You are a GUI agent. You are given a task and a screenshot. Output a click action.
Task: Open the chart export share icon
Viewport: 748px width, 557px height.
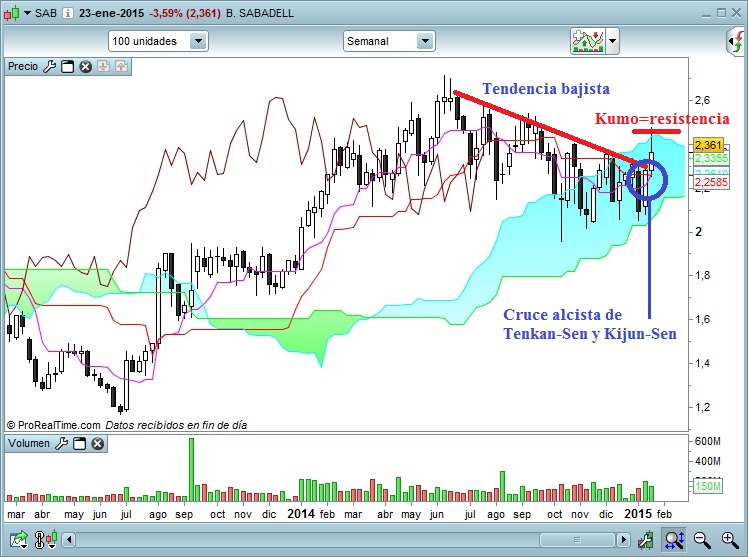coord(19,540)
